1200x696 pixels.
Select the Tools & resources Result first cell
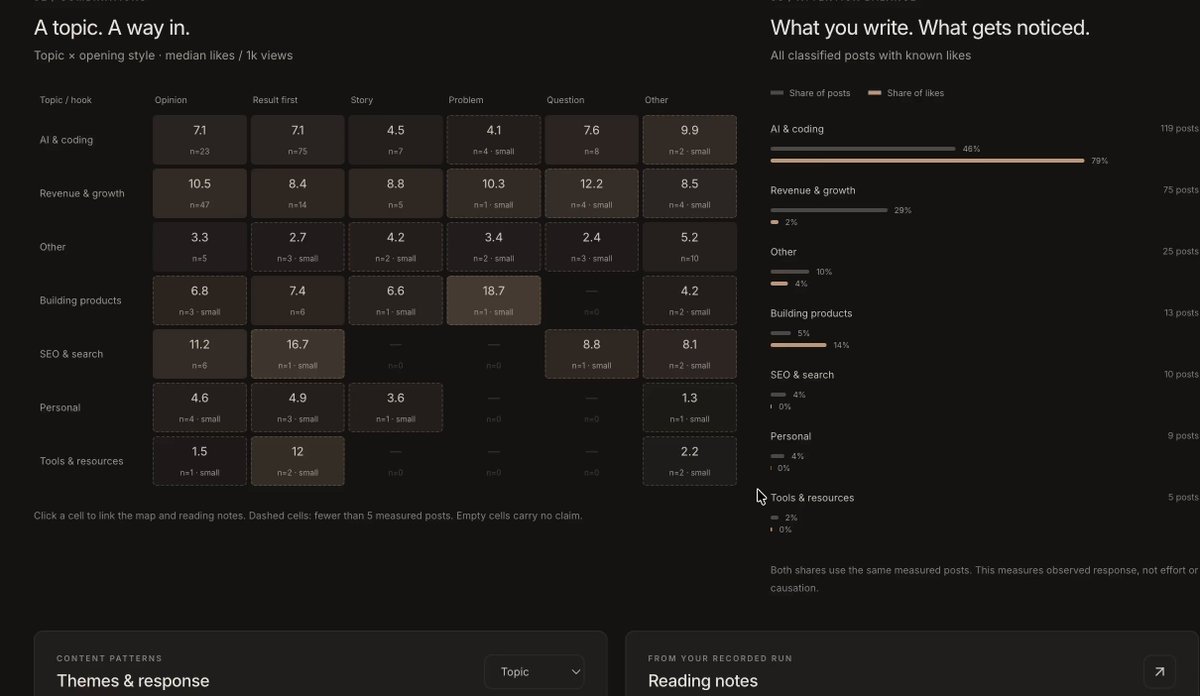(298, 461)
